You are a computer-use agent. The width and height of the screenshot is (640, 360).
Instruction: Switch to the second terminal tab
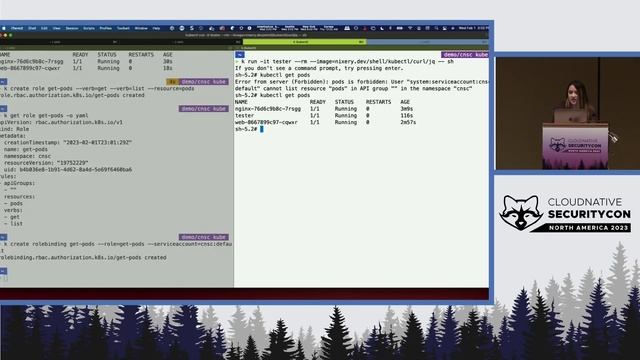point(181,42)
